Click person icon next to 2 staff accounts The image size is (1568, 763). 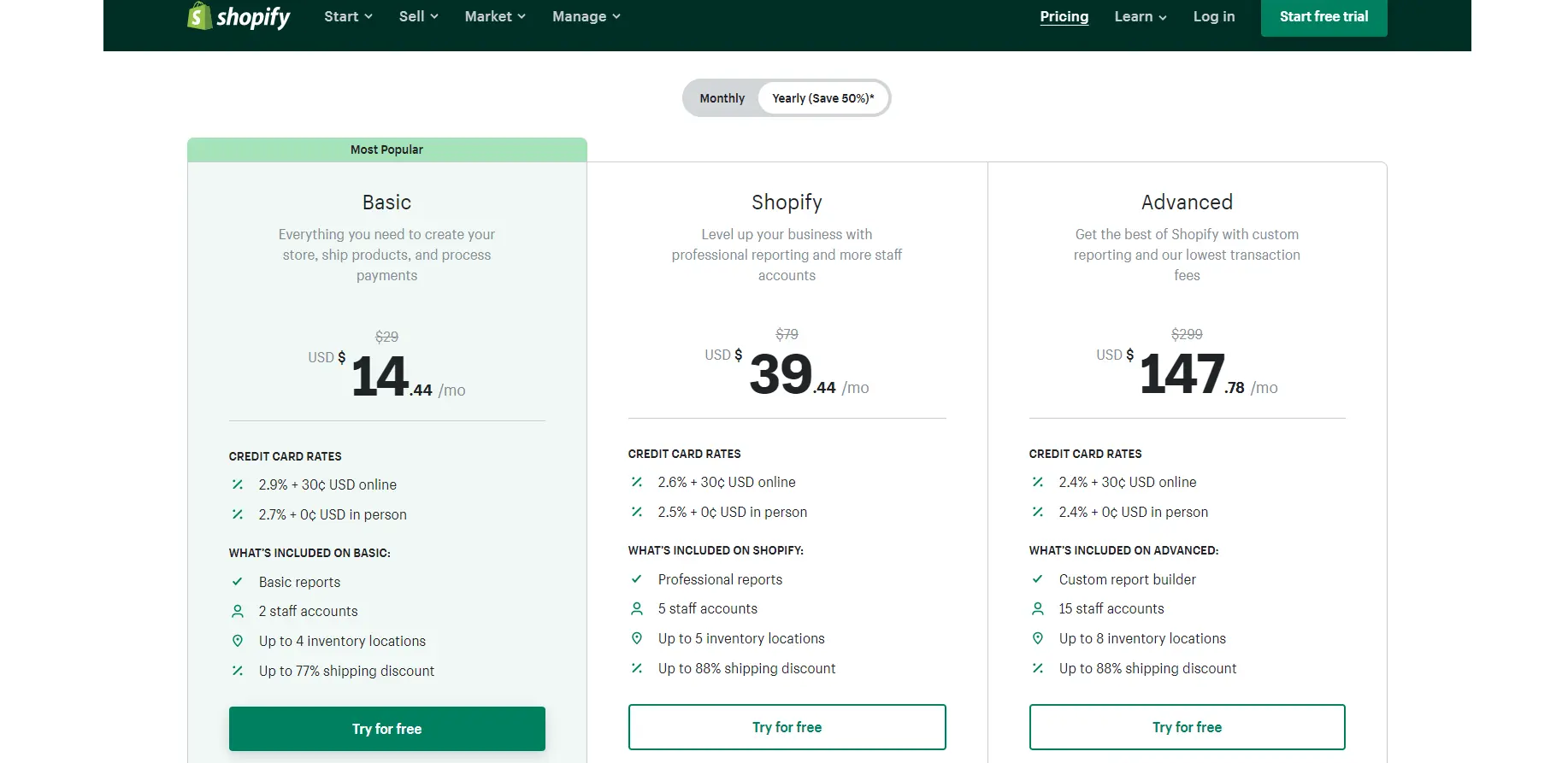coord(238,611)
